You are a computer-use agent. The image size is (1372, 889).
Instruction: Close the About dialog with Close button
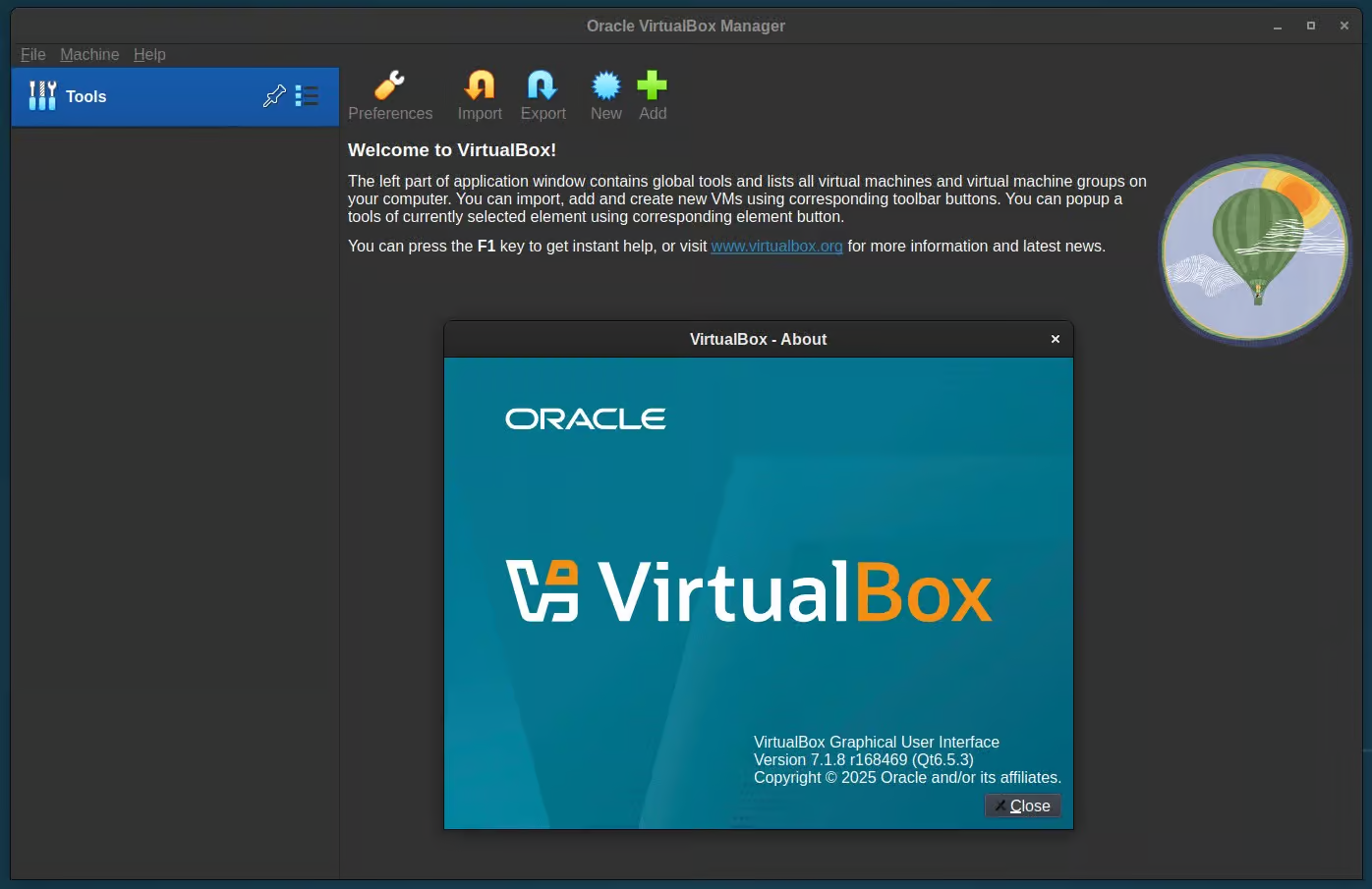click(1022, 806)
